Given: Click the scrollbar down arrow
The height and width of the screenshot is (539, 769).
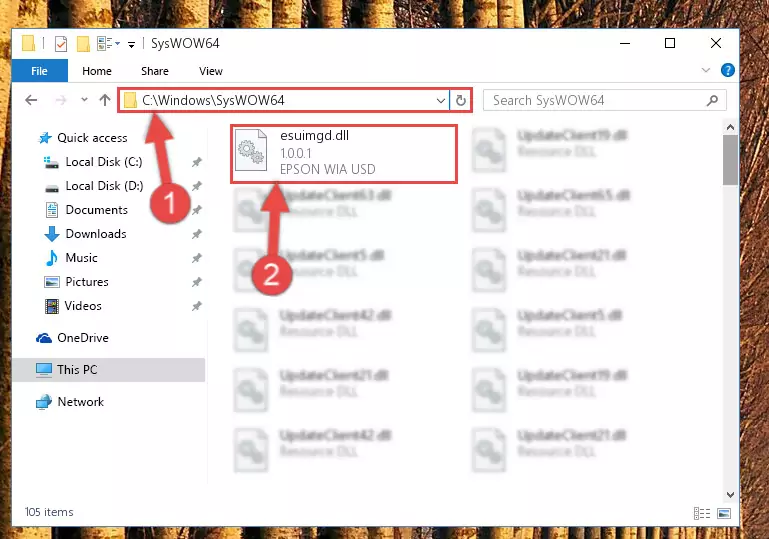Looking at the screenshot, I should tap(730, 494).
